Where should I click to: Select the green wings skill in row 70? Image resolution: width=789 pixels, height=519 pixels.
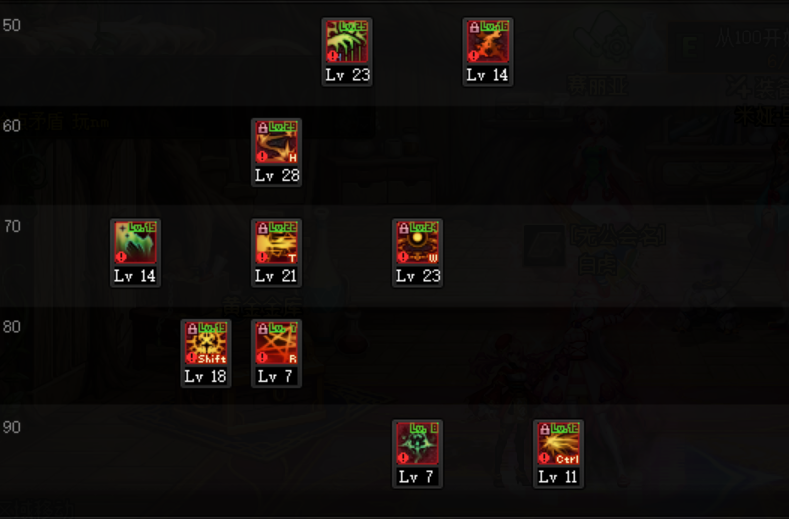[135, 242]
